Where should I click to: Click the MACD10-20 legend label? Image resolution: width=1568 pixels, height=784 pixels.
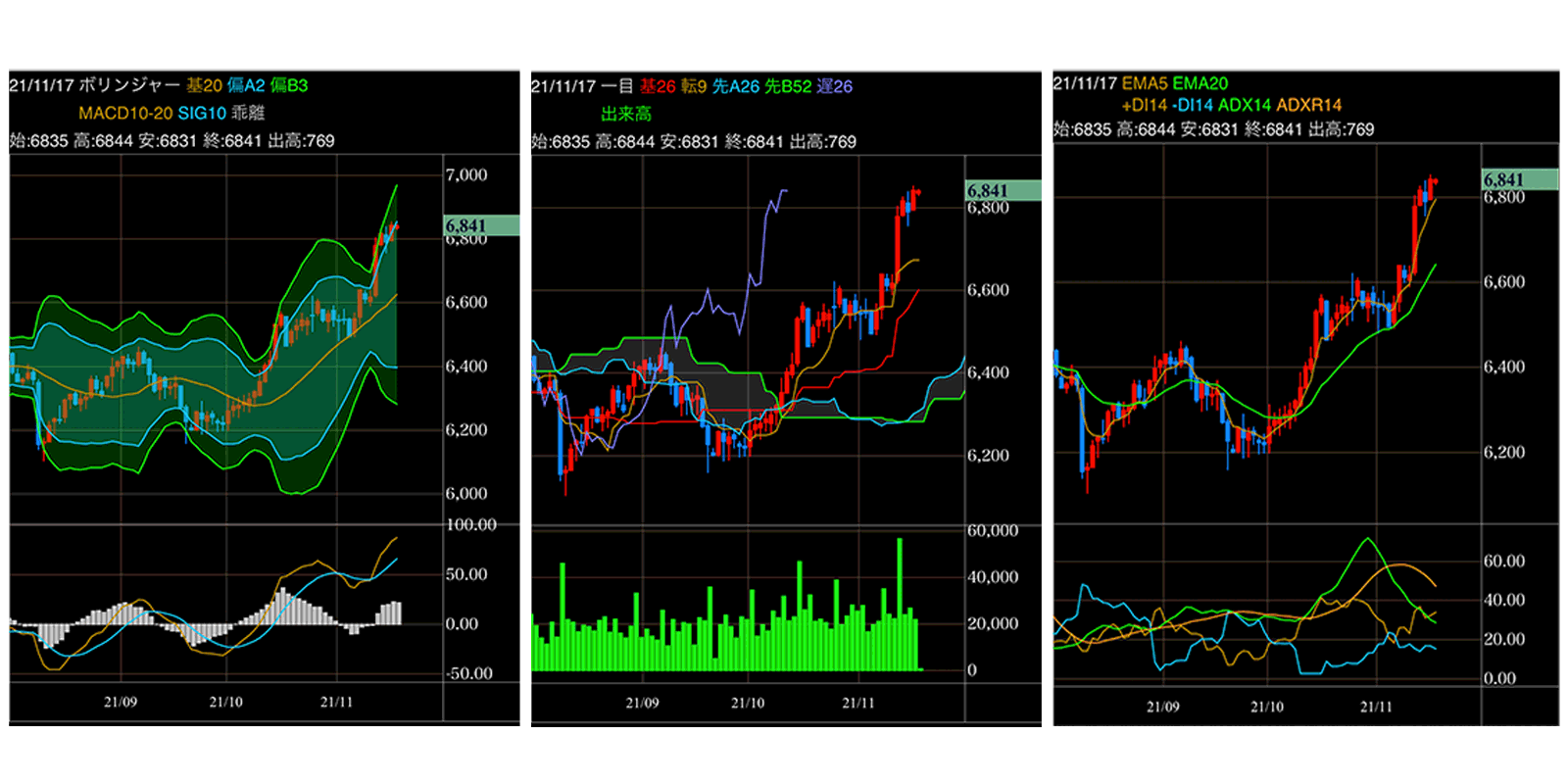pyautogui.click(x=125, y=114)
